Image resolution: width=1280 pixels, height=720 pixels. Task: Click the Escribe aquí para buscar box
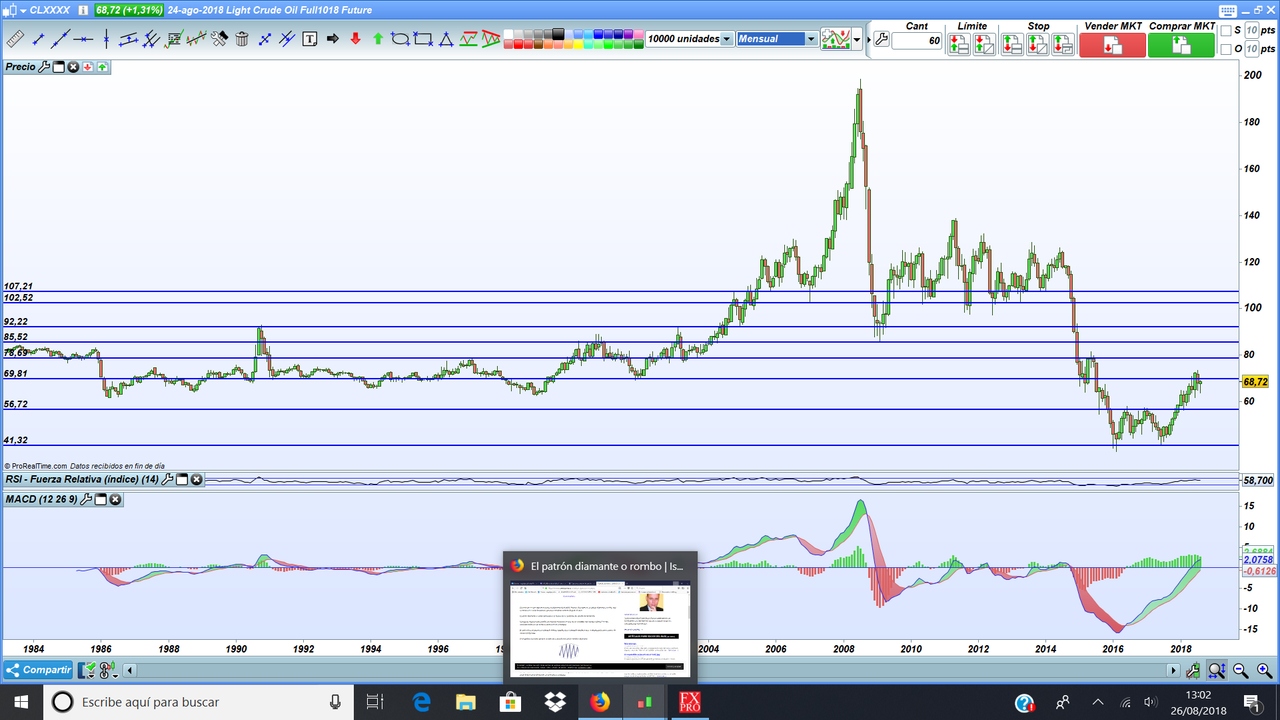point(199,702)
